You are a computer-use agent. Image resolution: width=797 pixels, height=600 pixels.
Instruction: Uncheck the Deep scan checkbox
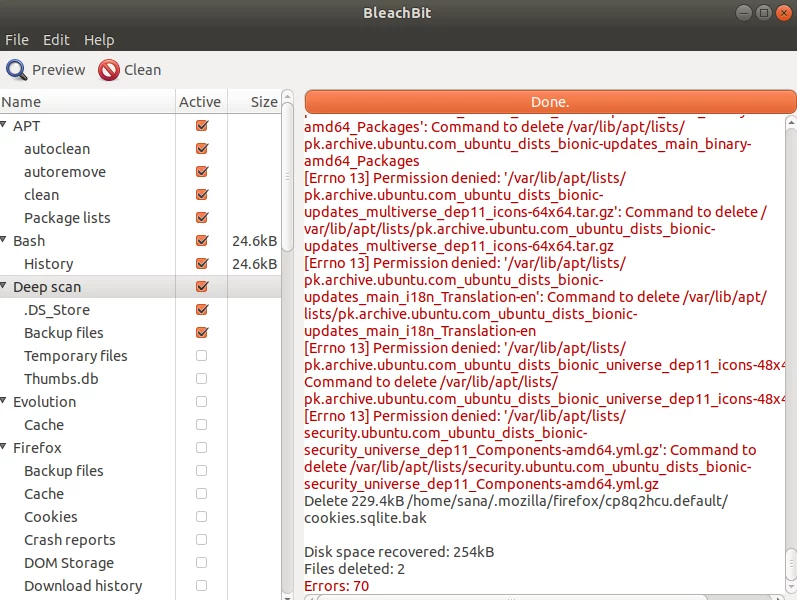click(x=202, y=287)
